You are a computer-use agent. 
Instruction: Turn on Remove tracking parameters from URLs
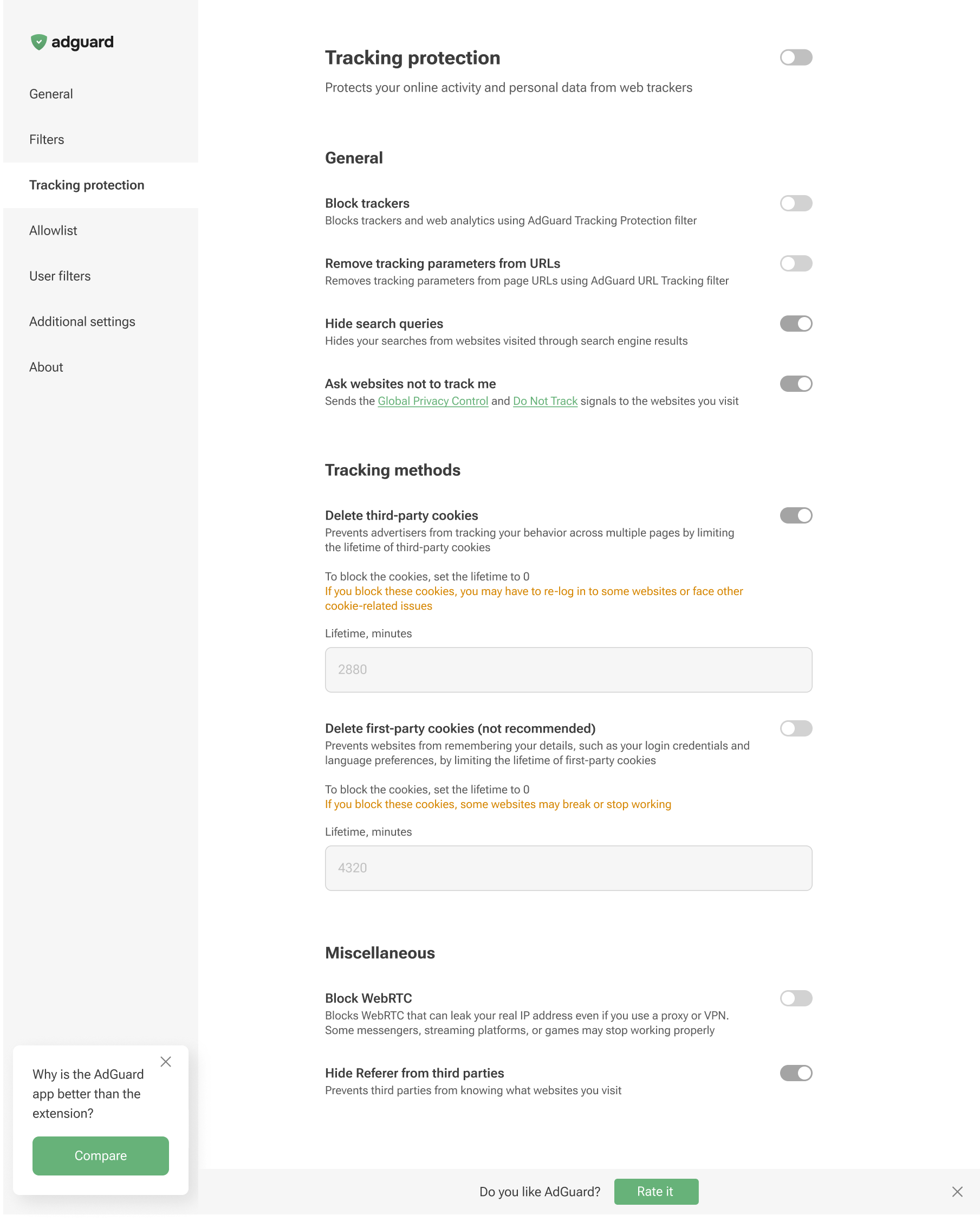click(796, 263)
